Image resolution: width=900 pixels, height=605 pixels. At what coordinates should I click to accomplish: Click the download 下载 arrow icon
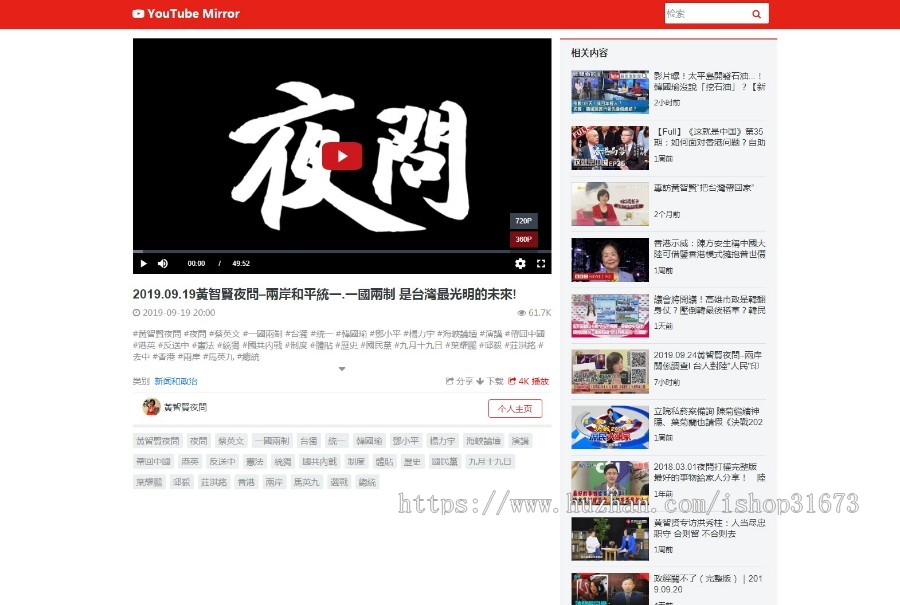pyautogui.click(x=479, y=381)
